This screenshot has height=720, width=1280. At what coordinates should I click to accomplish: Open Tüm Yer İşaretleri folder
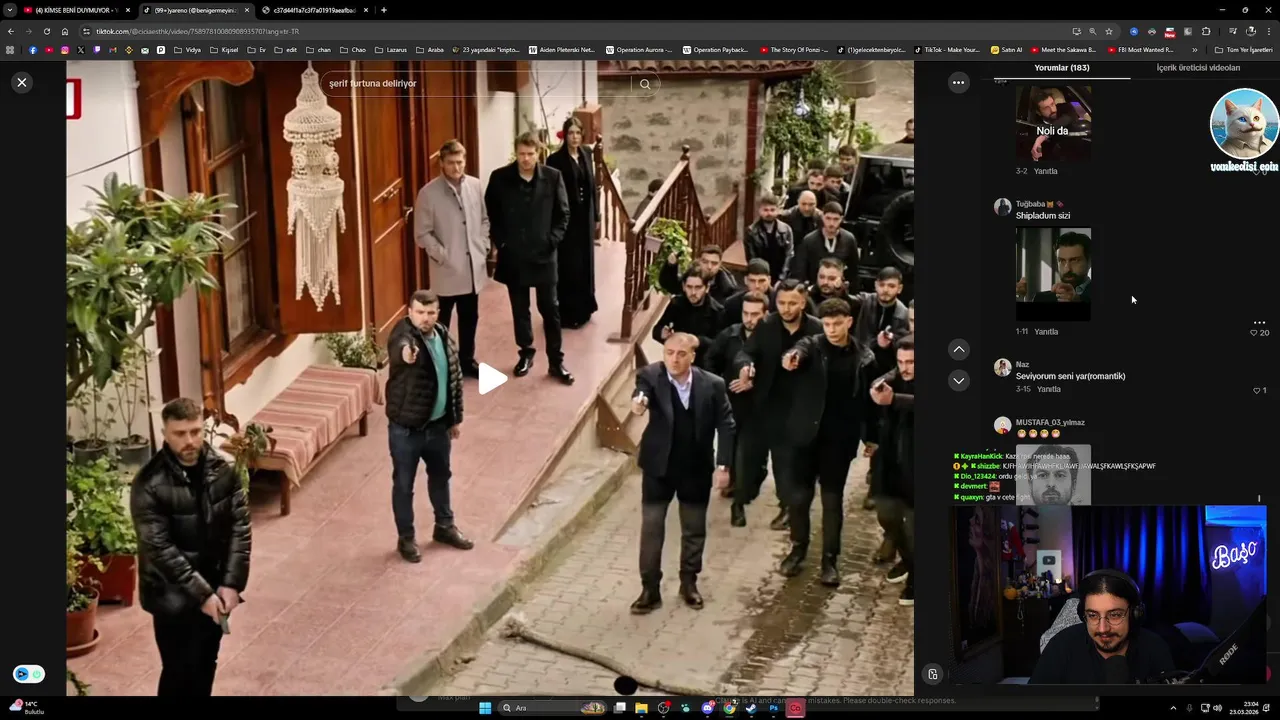pos(1243,50)
